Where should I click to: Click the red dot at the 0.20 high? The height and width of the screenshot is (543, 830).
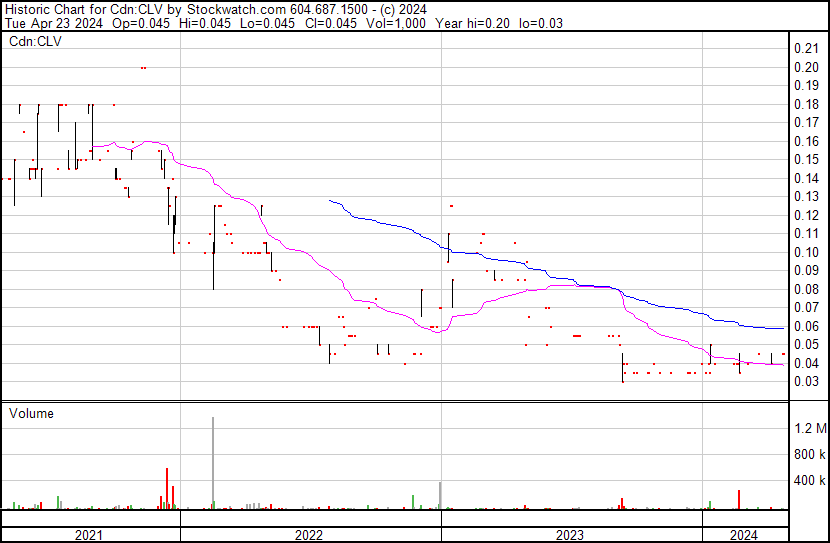pyautogui.click(x=144, y=67)
